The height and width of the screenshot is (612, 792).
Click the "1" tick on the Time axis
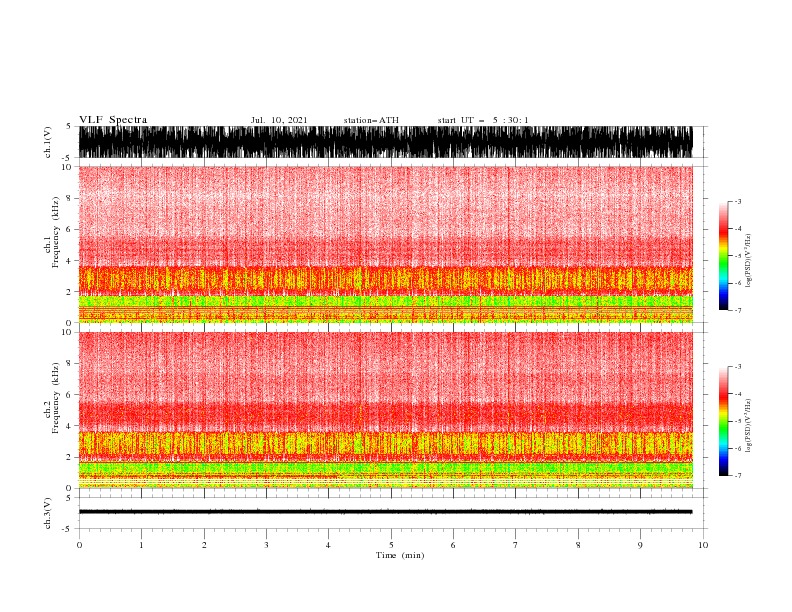pos(141,545)
